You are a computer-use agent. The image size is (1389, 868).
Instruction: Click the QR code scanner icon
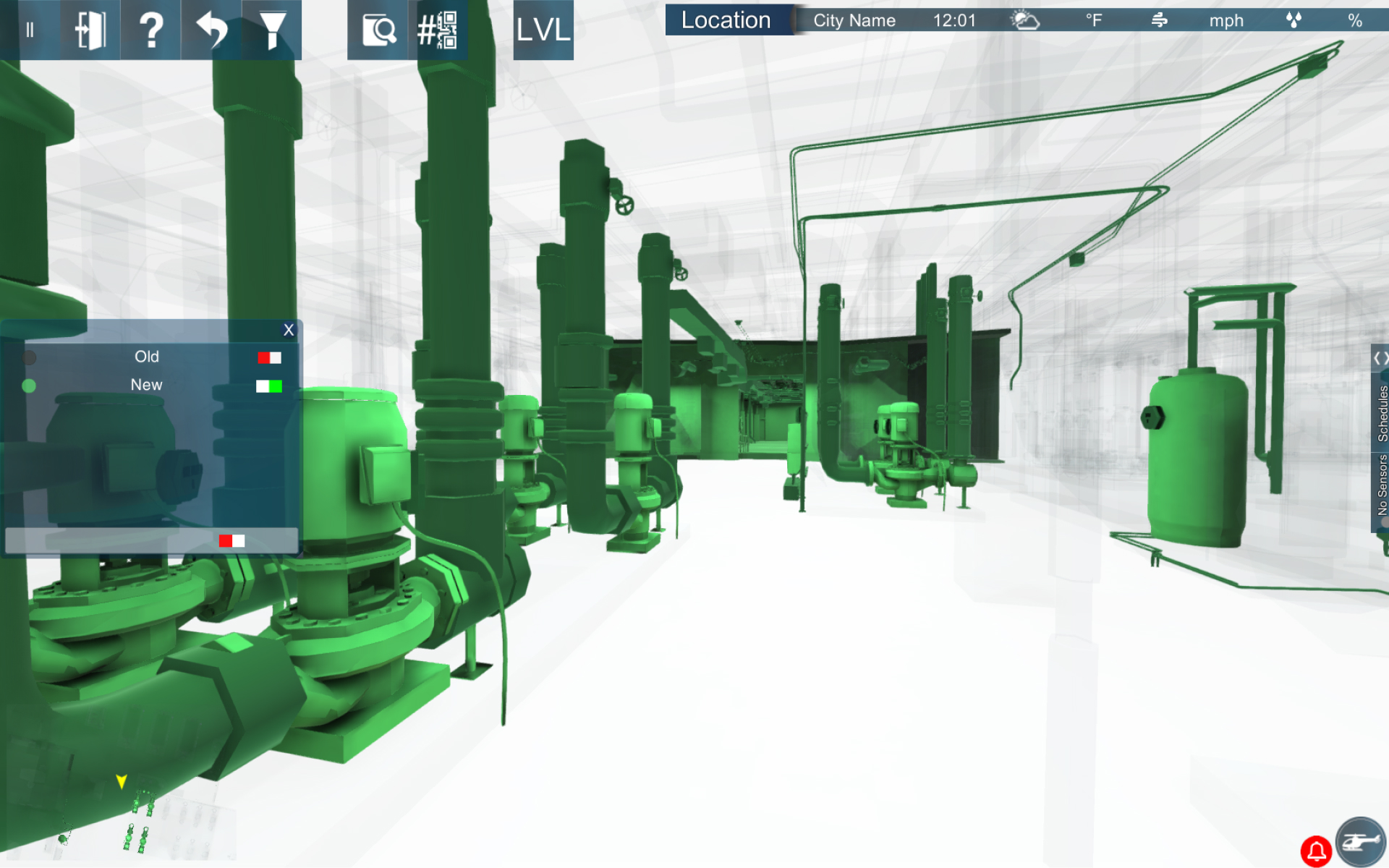coord(438,30)
